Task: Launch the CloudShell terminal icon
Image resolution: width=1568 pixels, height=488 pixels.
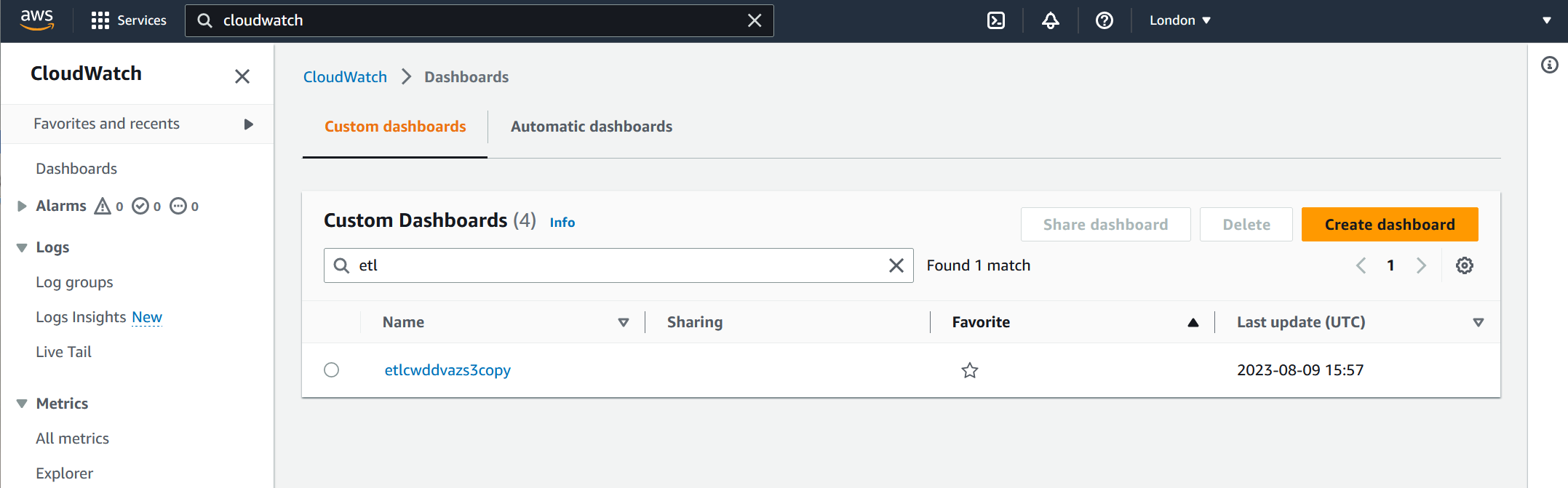Action: [x=996, y=20]
